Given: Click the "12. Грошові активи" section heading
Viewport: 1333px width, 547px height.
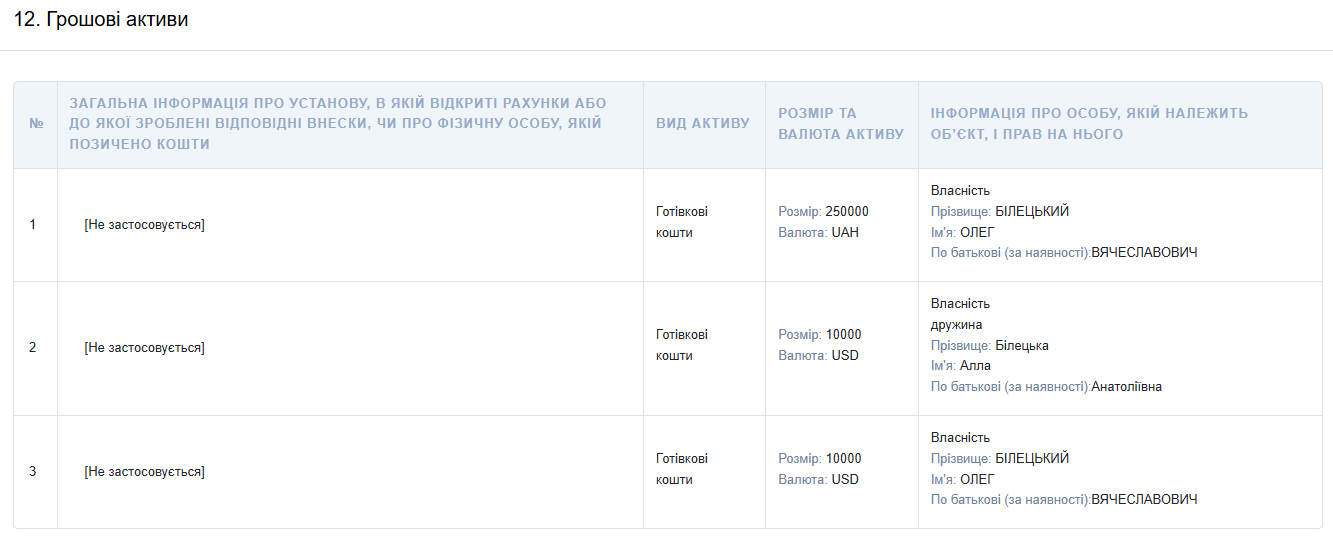Looking at the screenshot, I should pos(101,20).
